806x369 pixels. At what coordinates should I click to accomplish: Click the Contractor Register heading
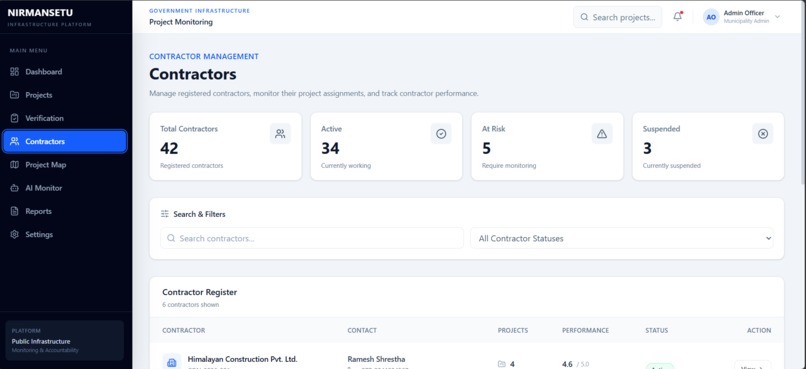(199, 292)
